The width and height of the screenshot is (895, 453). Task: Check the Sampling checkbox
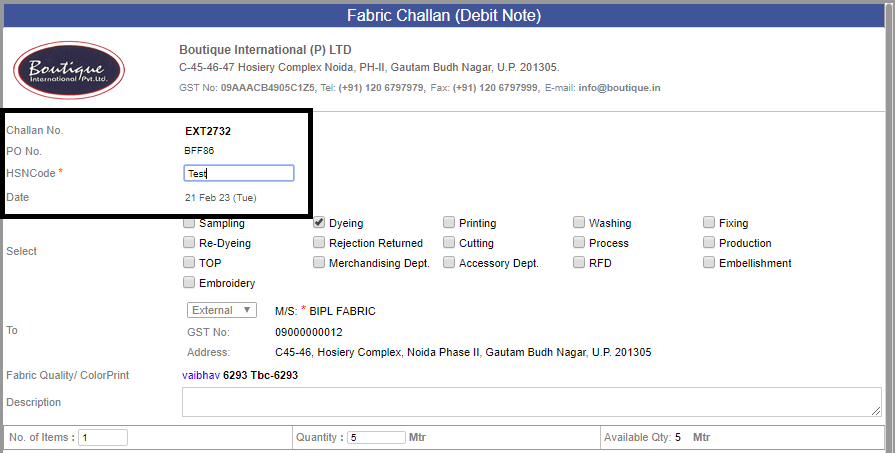(x=189, y=223)
